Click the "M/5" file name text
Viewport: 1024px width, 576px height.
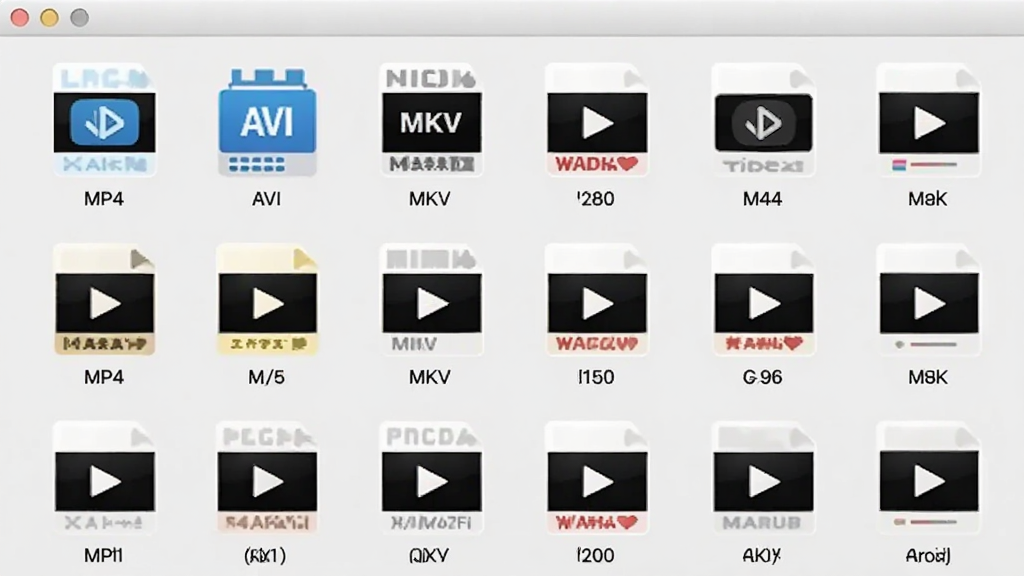(x=266, y=377)
